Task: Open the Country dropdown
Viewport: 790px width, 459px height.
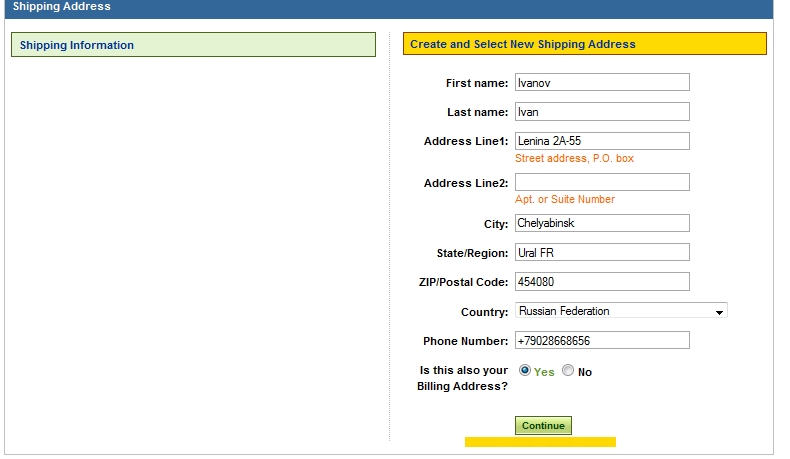Action: click(x=621, y=311)
